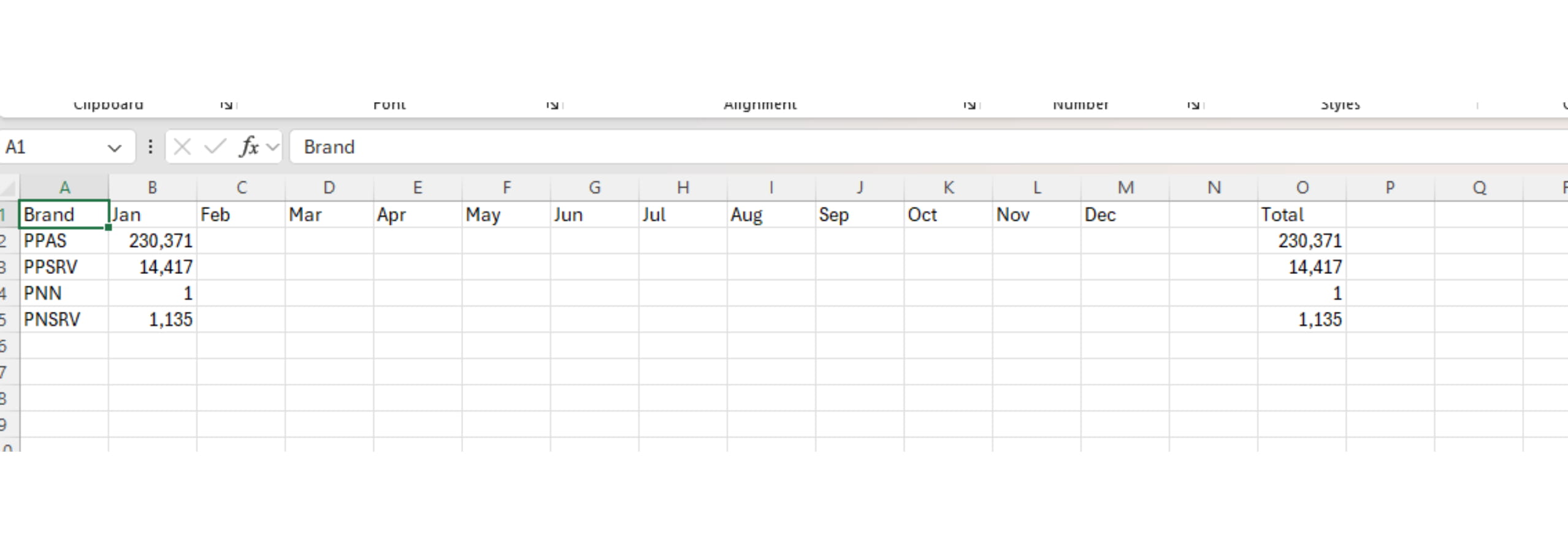The image size is (1568, 554).
Task: Select the PPAS cell in column A
Action: pyautogui.click(x=64, y=241)
